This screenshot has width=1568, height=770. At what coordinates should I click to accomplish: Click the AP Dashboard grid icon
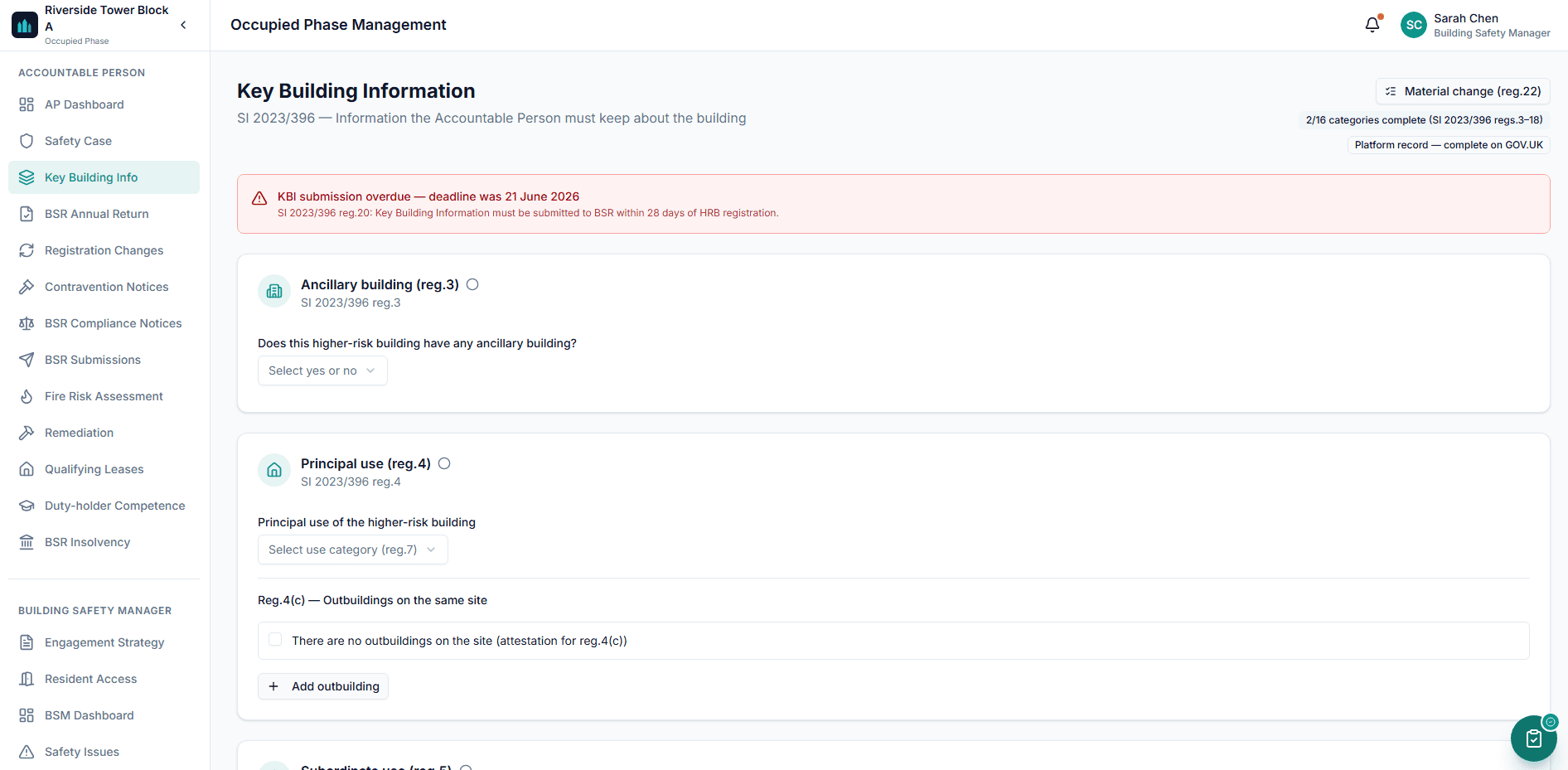coord(27,104)
